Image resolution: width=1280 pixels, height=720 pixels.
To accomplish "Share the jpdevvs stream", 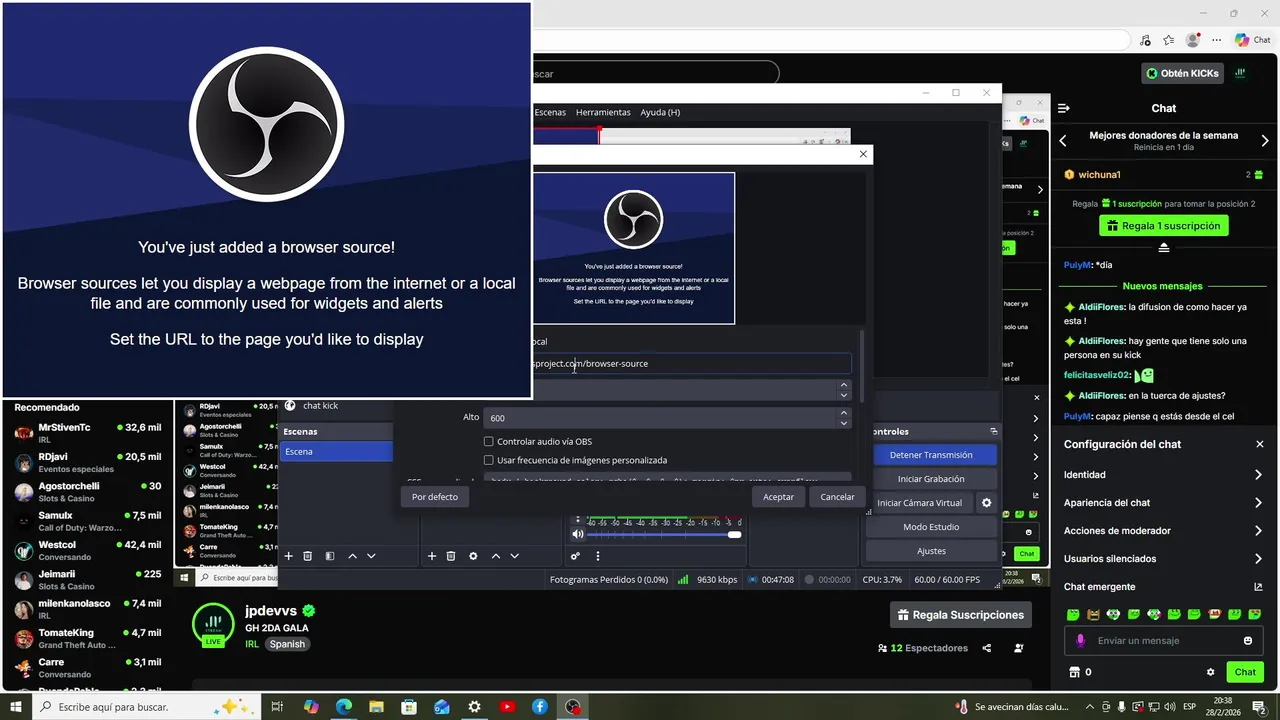I will click(987, 648).
